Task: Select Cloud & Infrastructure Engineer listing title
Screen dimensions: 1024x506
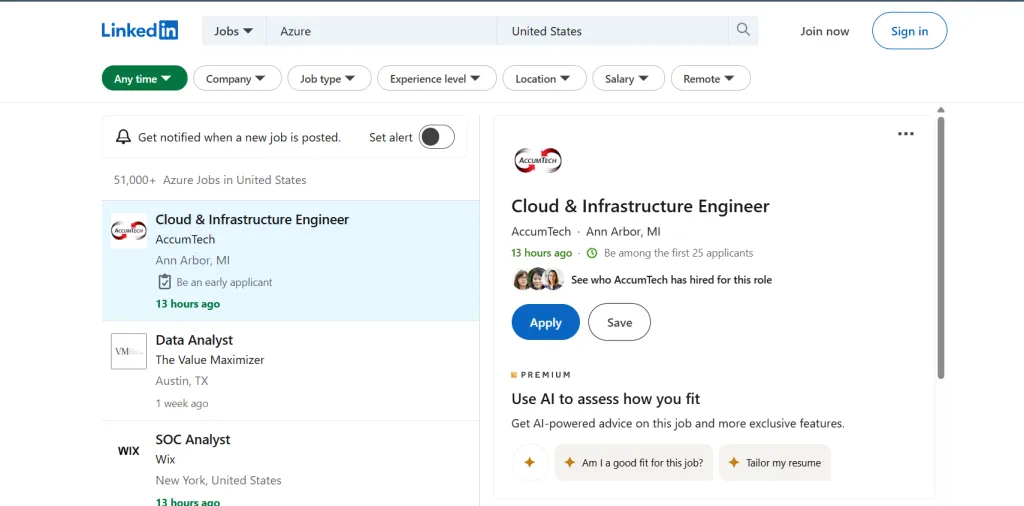Action: (252, 219)
